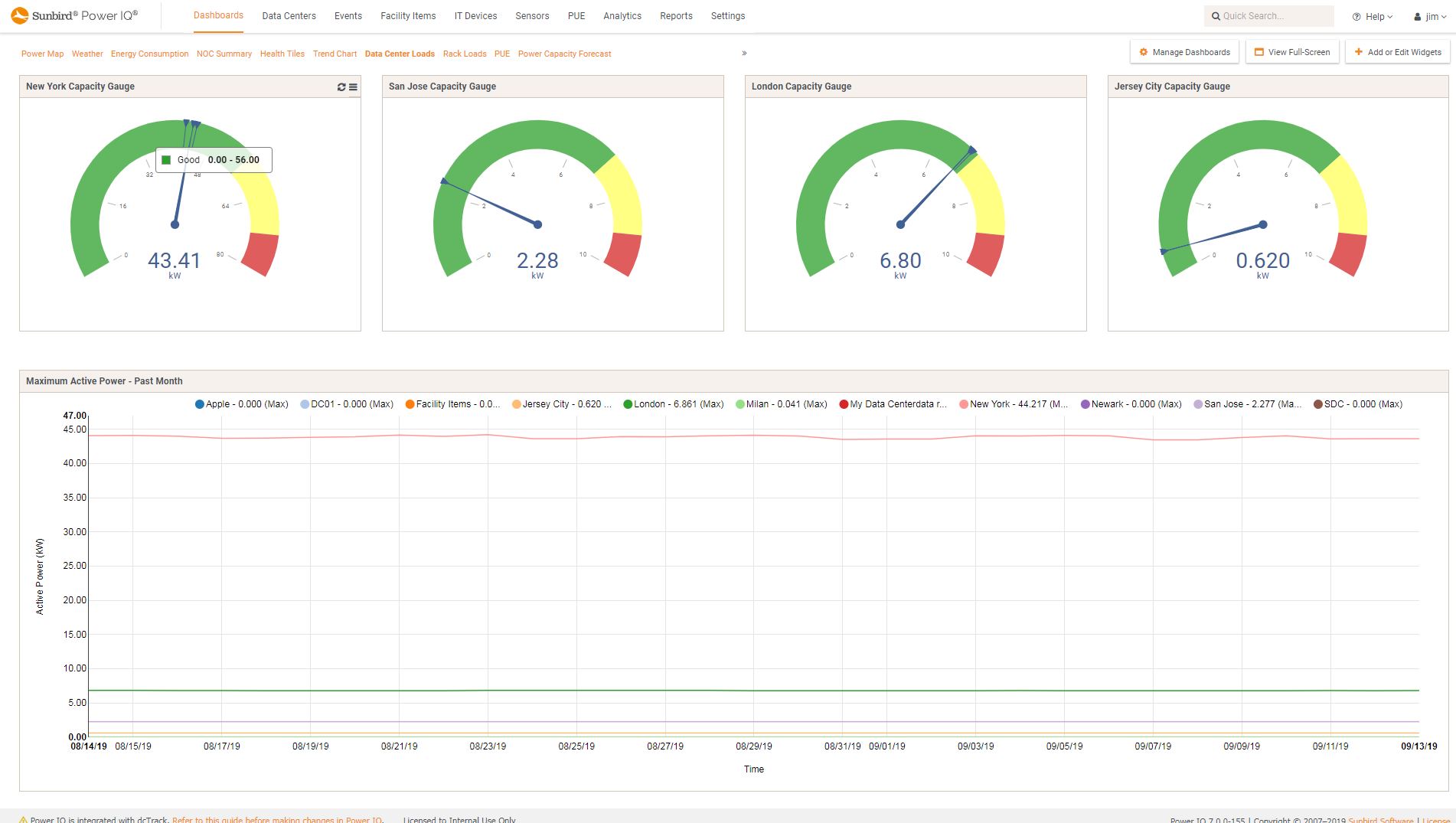This screenshot has width=1456, height=823.
Task: Click the red zone of the London gauge
Action: pyautogui.click(x=986, y=254)
